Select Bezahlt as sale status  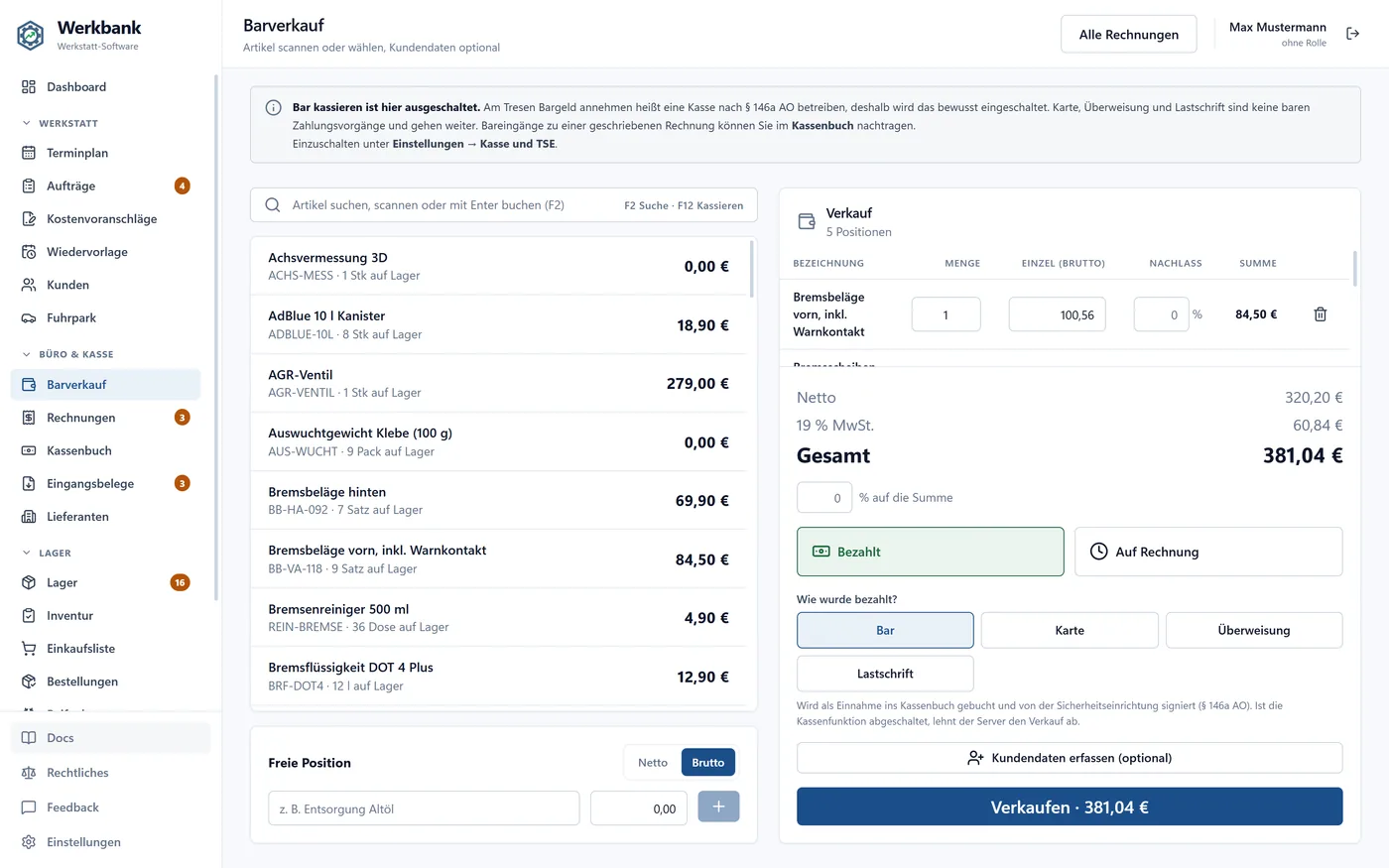pos(930,552)
